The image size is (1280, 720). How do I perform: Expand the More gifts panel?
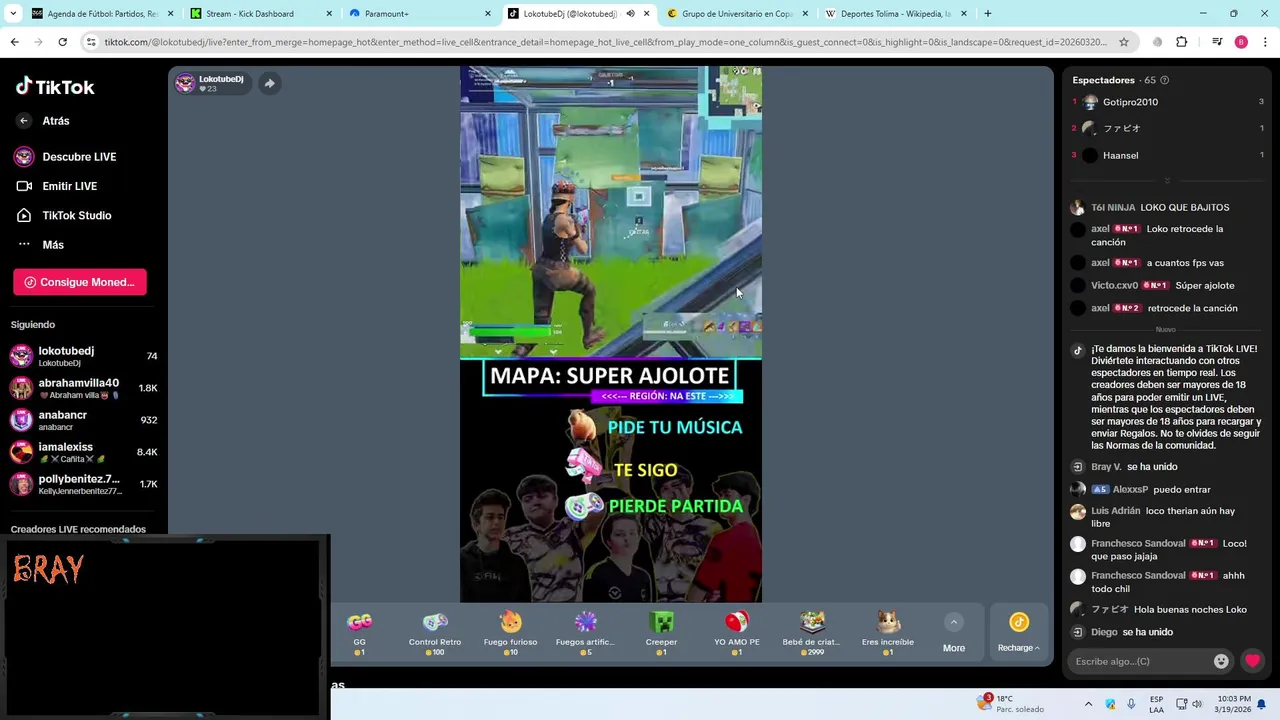(x=954, y=634)
